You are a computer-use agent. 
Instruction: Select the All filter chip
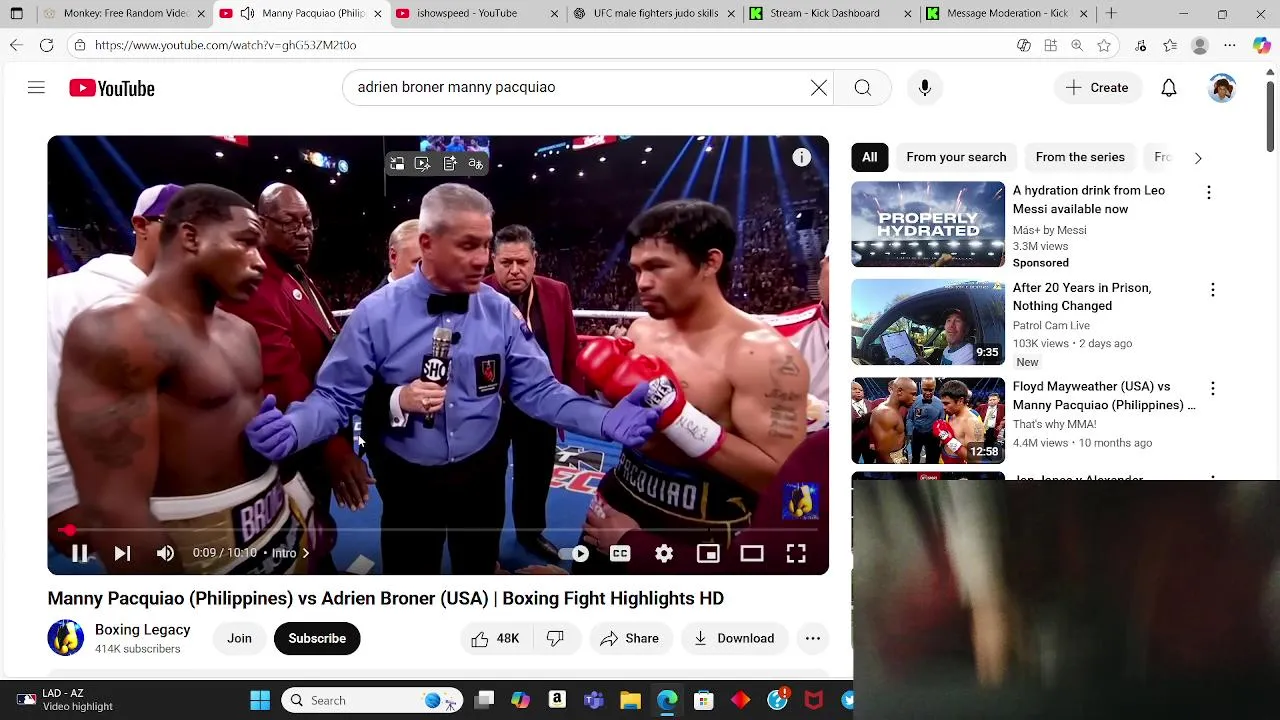pyautogui.click(x=870, y=157)
